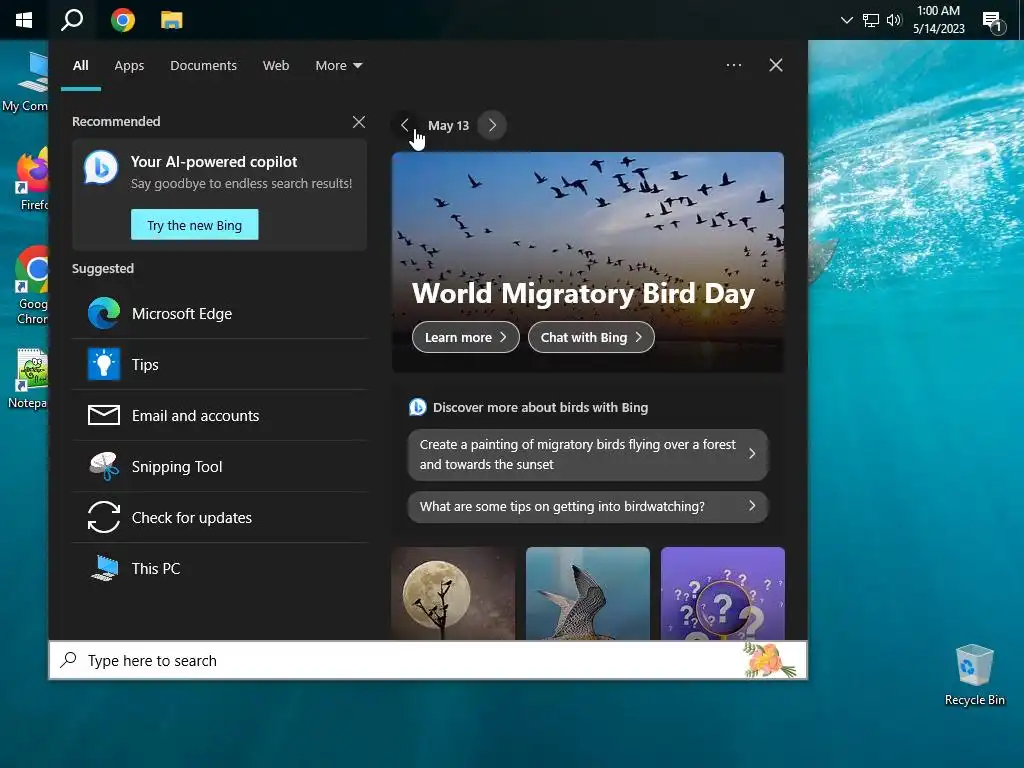Image resolution: width=1024 pixels, height=768 pixels.
Task: Open This PC from suggestions
Action: coord(219,568)
